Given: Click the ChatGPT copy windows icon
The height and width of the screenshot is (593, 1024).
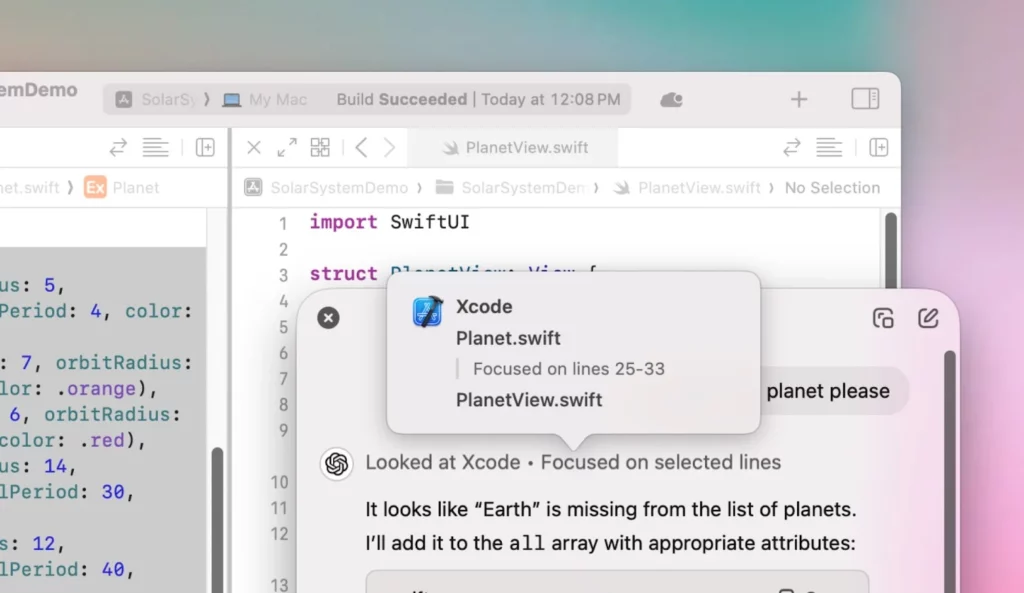Looking at the screenshot, I should 883,318.
